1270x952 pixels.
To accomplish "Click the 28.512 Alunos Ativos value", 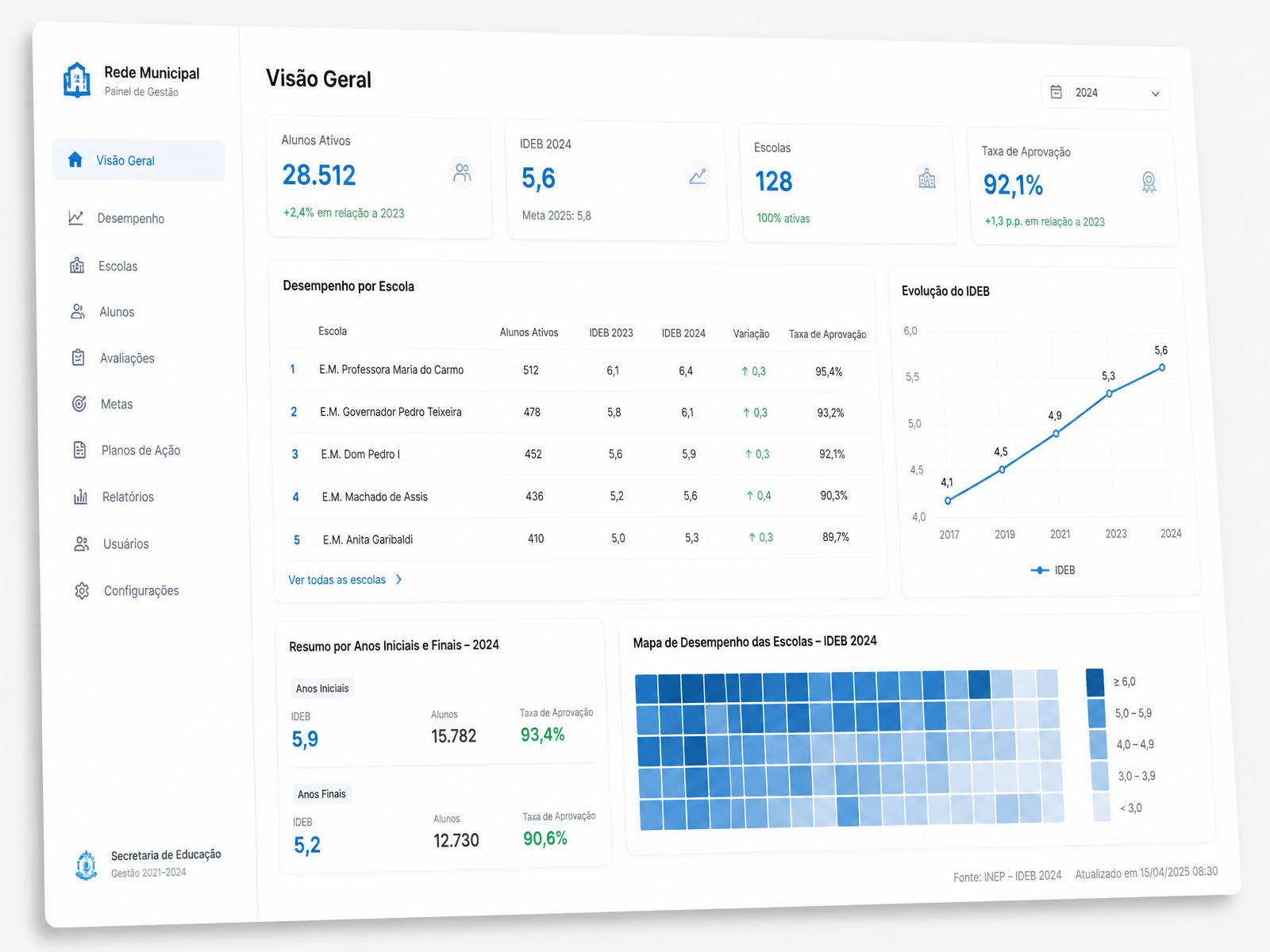I will (x=319, y=175).
